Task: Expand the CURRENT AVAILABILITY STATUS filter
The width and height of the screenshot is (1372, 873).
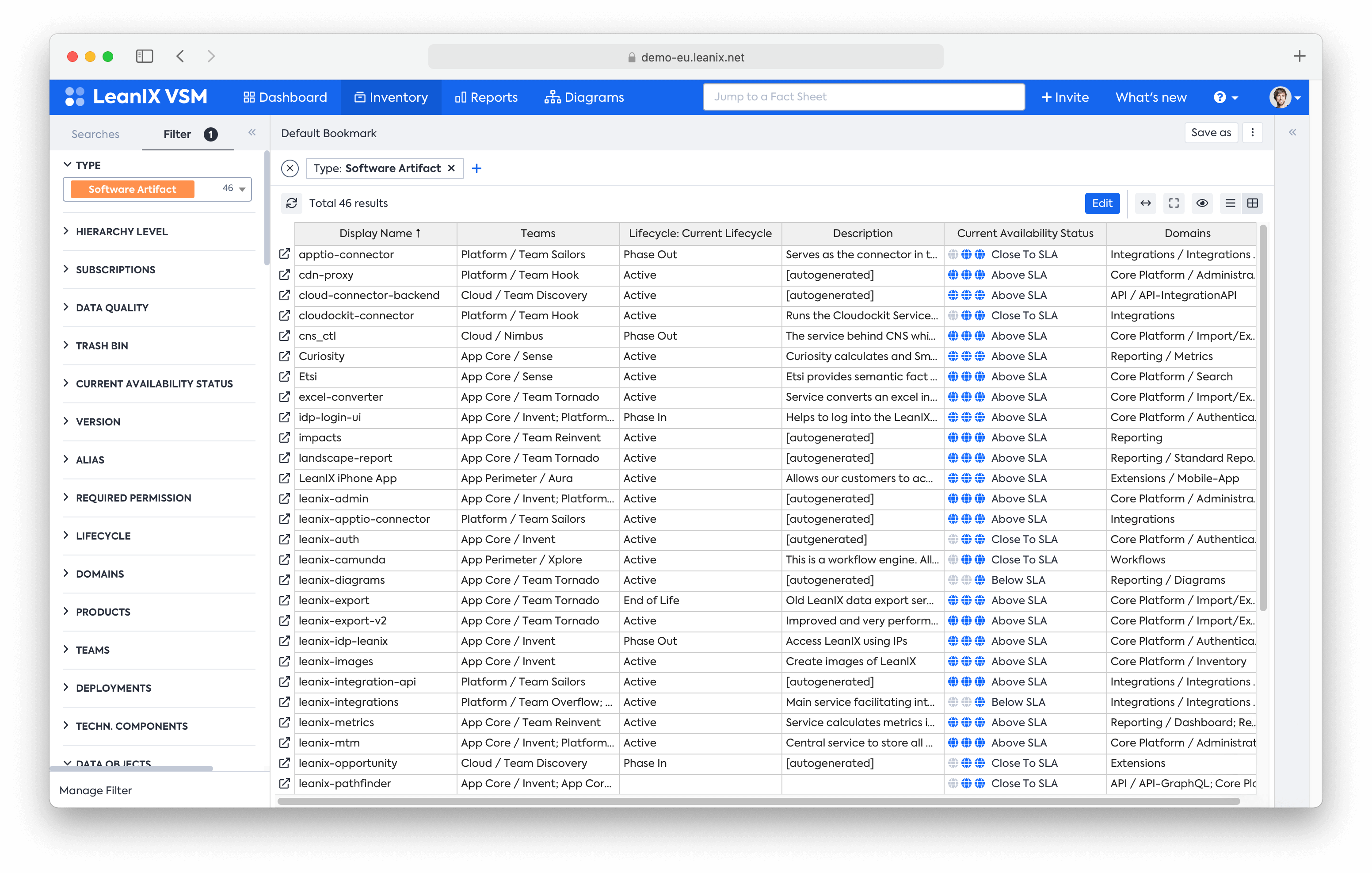Action: (x=149, y=384)
